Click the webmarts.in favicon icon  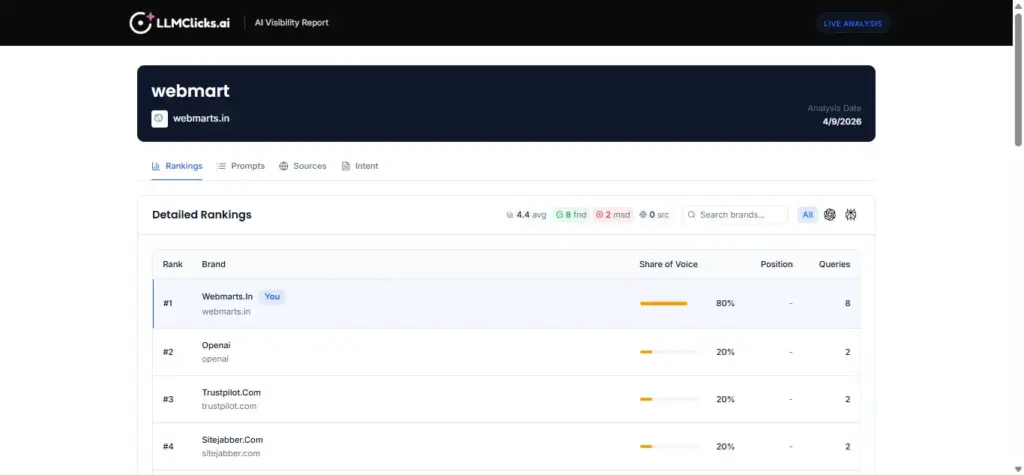[159, 118]
